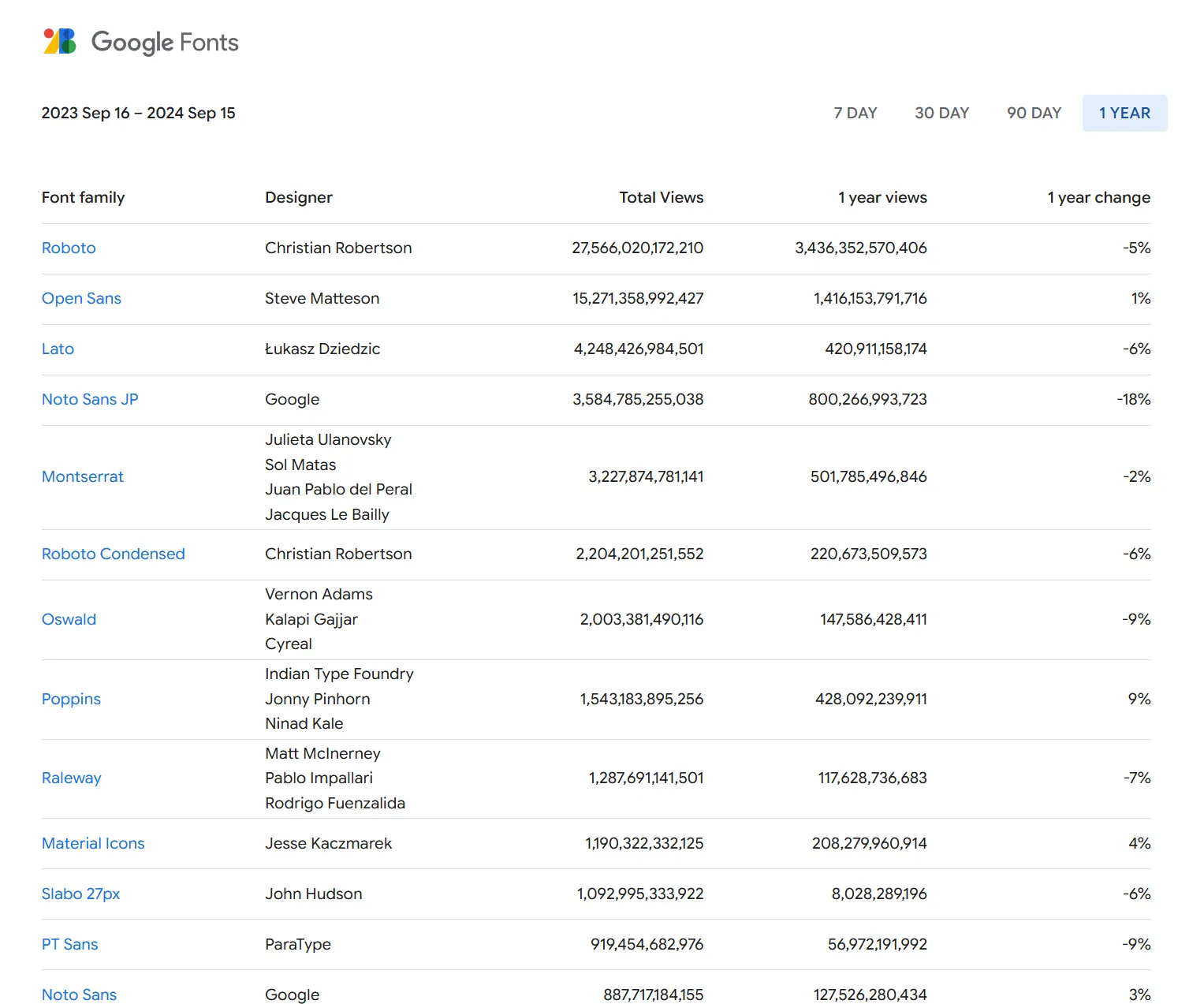View the Raleway font page
The height and width of the screenshot is (1004, 1204).
[x=72, y=778]
